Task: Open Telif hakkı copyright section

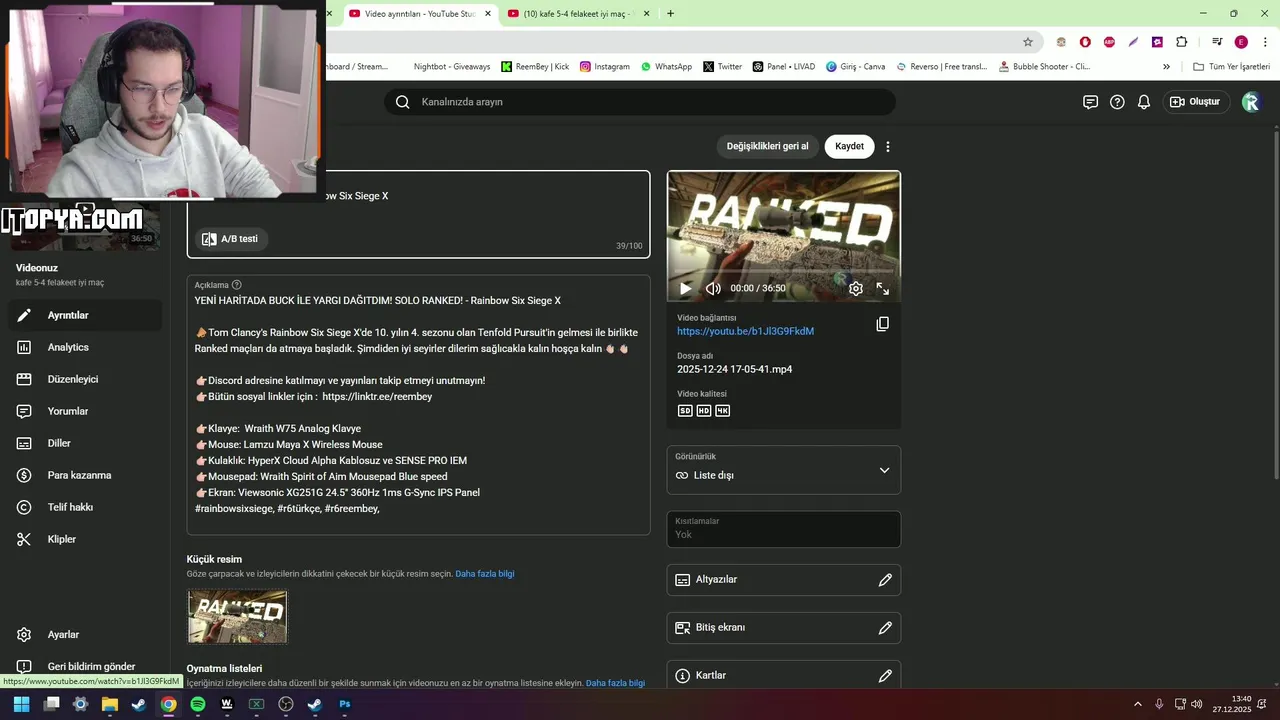Action: (85, 507)
